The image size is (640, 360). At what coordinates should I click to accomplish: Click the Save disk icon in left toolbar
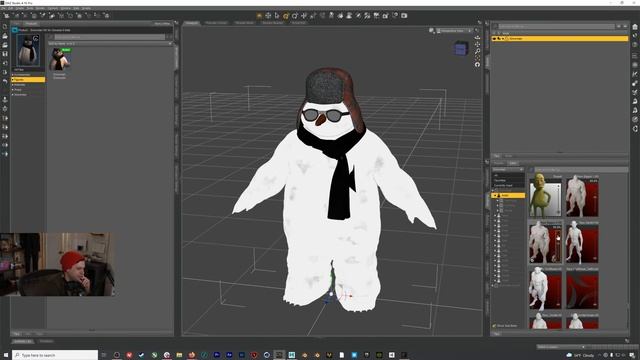[5, 53]
